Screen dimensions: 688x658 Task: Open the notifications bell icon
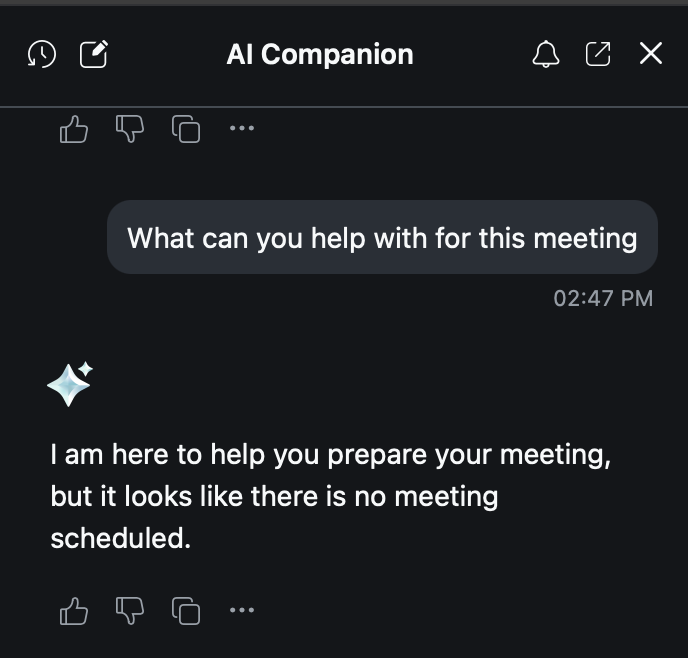(545, 54)
